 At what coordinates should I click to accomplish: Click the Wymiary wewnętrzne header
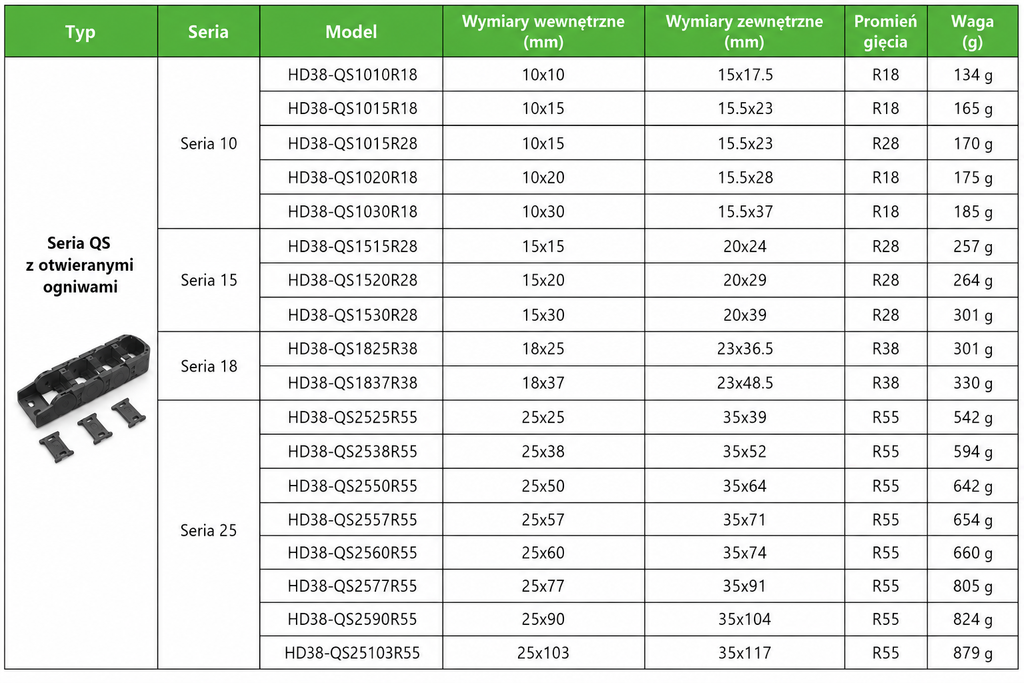click(543, 31)
